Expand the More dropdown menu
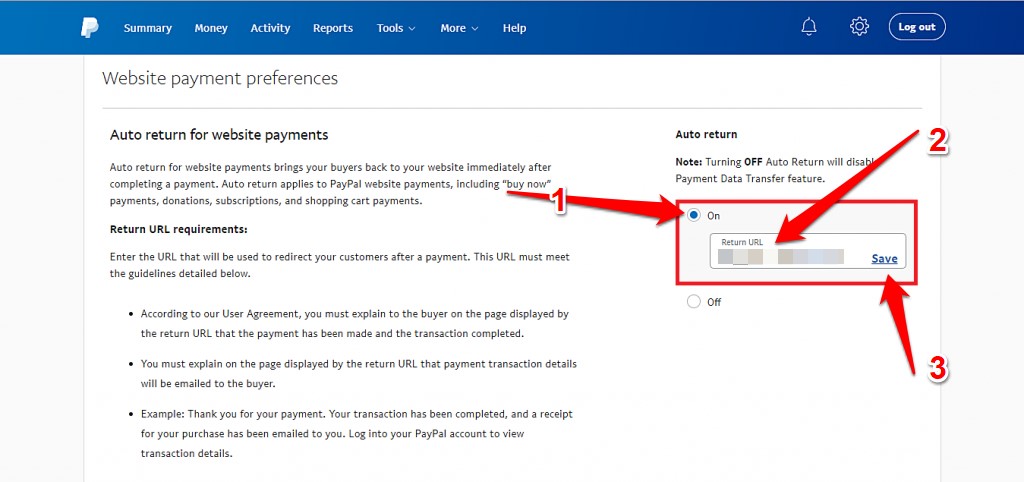 coord(459,28)
